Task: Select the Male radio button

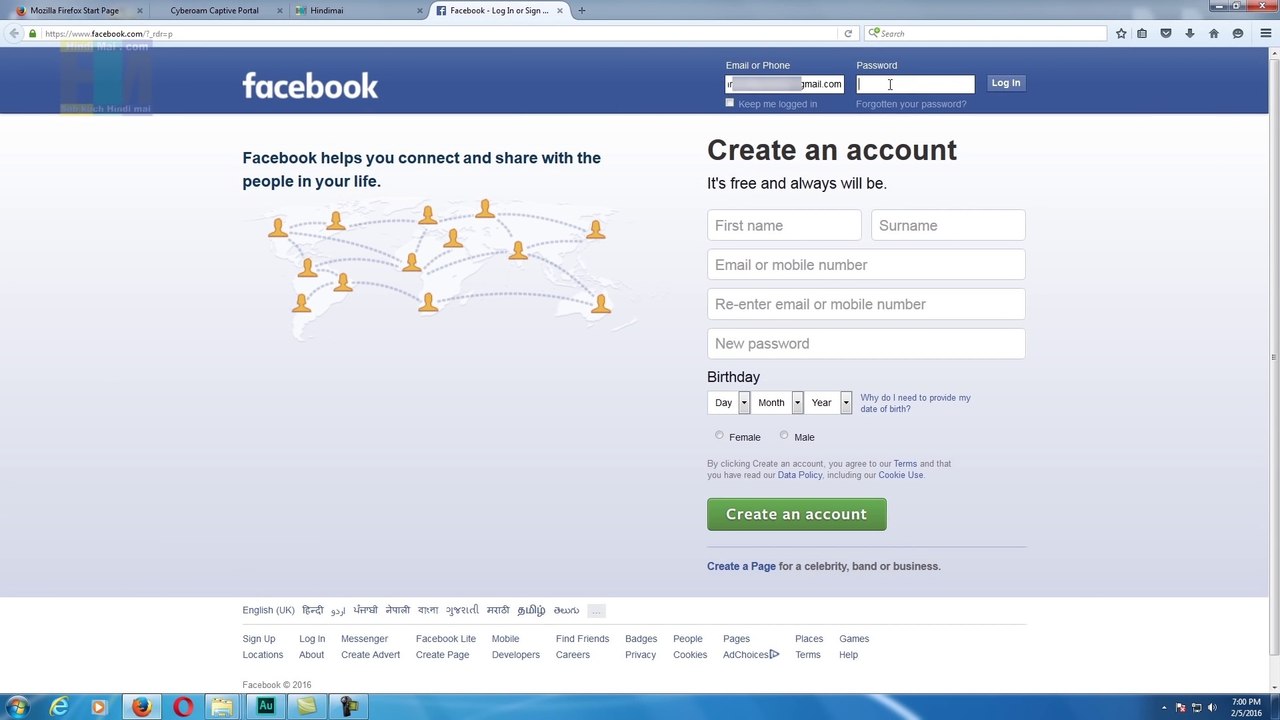Action: [784, 436]
